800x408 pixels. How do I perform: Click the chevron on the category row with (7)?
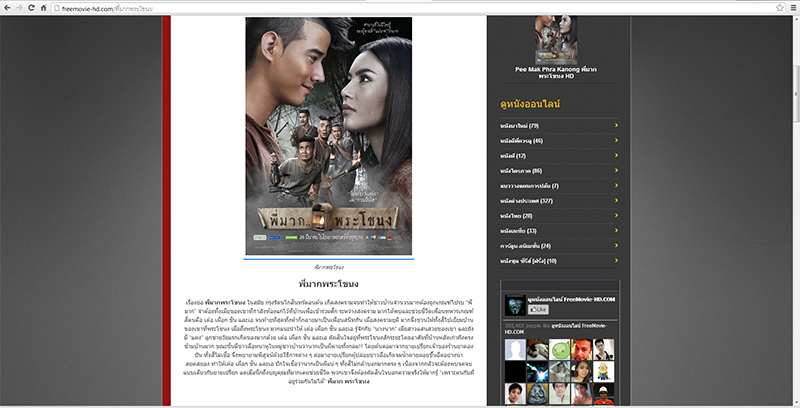(616, 185)
